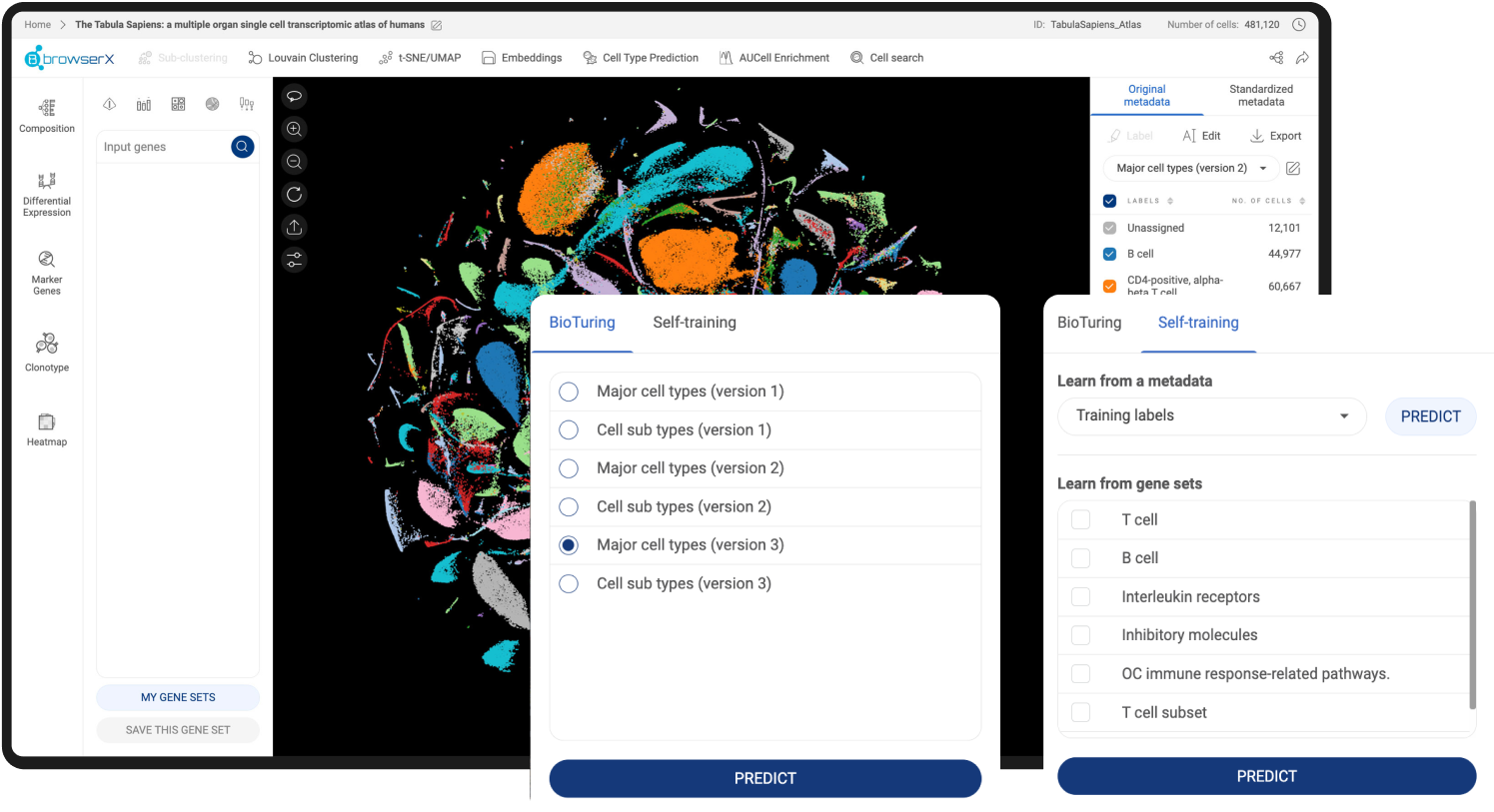Check the Interleukin receptors gene set
The width and height of the screenshot is (1494, 812).
[1080, 597]
